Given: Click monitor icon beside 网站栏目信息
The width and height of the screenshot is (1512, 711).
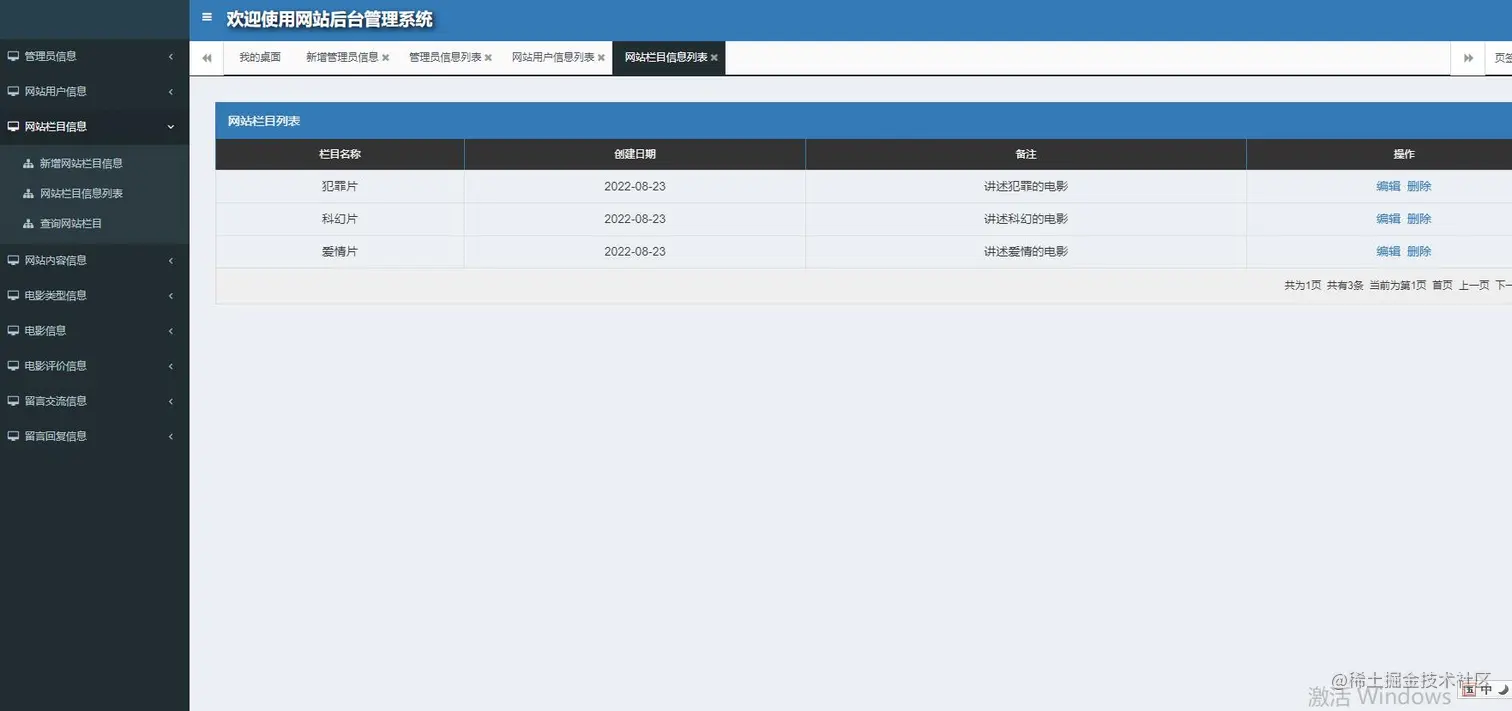Looking at the screenshot, I should click(x=13, y=127).
